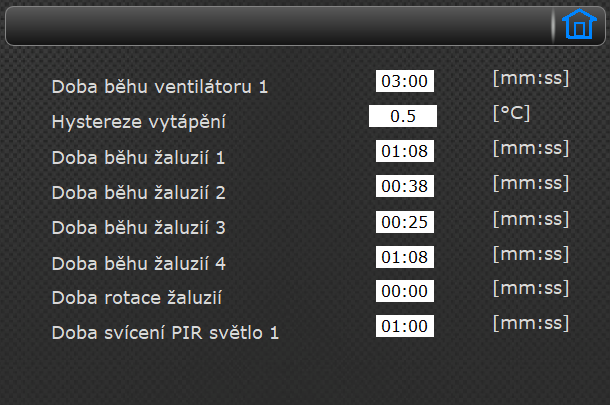The width and height of the screenshot is (610, 405).
Task: Go to the home screen via house icon
Action: tap(579, 24)
